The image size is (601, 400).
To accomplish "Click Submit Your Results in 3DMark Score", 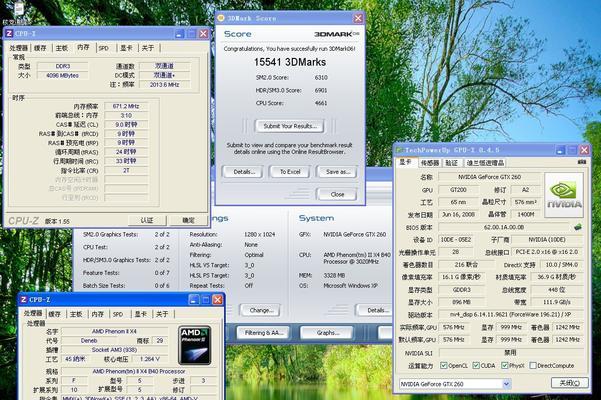I will 290,126.
